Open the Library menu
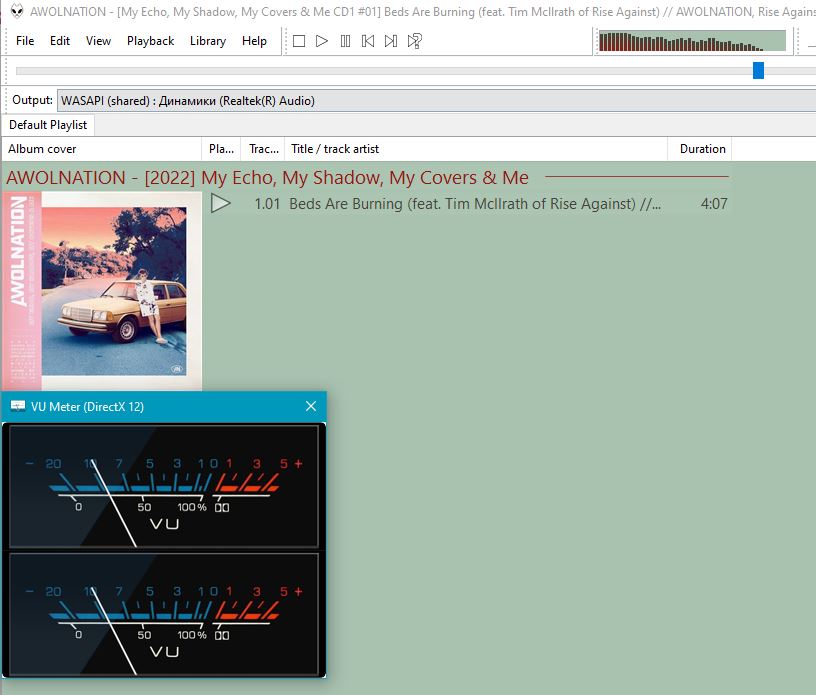This screenshot has height=695, width=816. [x=208, y=41]
